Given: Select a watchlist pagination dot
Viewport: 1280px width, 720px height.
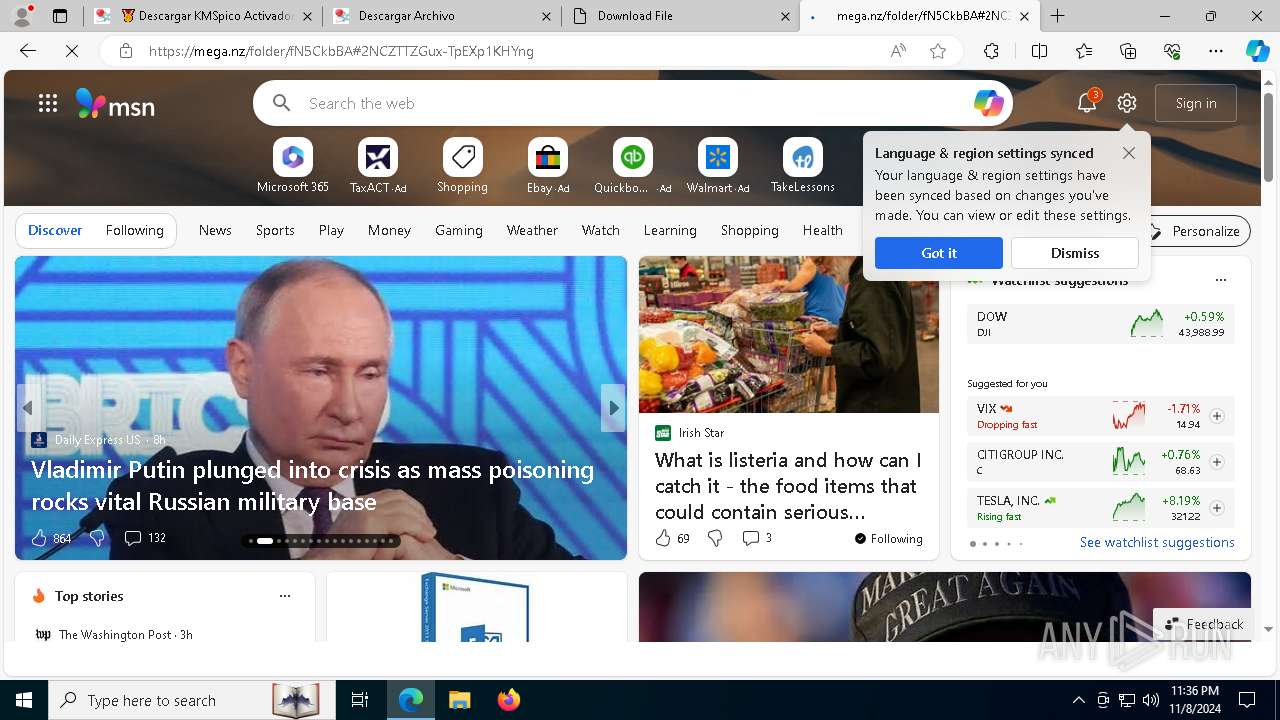Looking at the screenshot, I should pos(996,544).
